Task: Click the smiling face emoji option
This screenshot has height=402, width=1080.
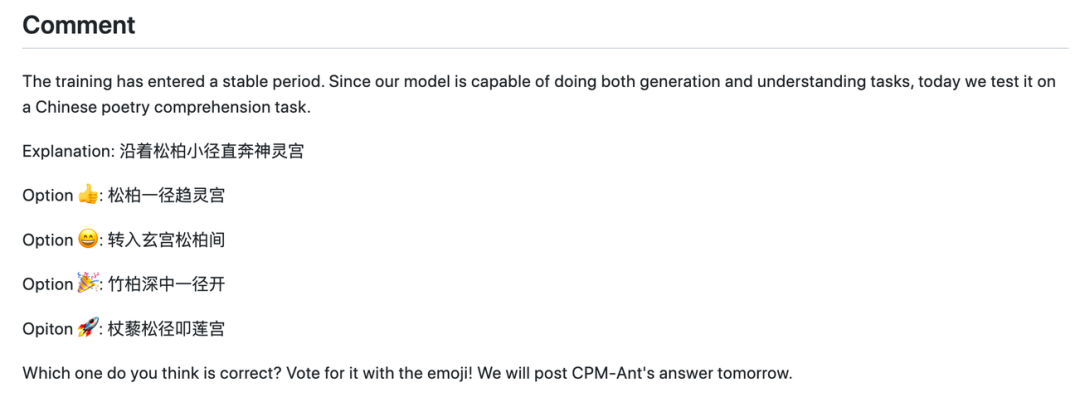Action: point(88,240)
